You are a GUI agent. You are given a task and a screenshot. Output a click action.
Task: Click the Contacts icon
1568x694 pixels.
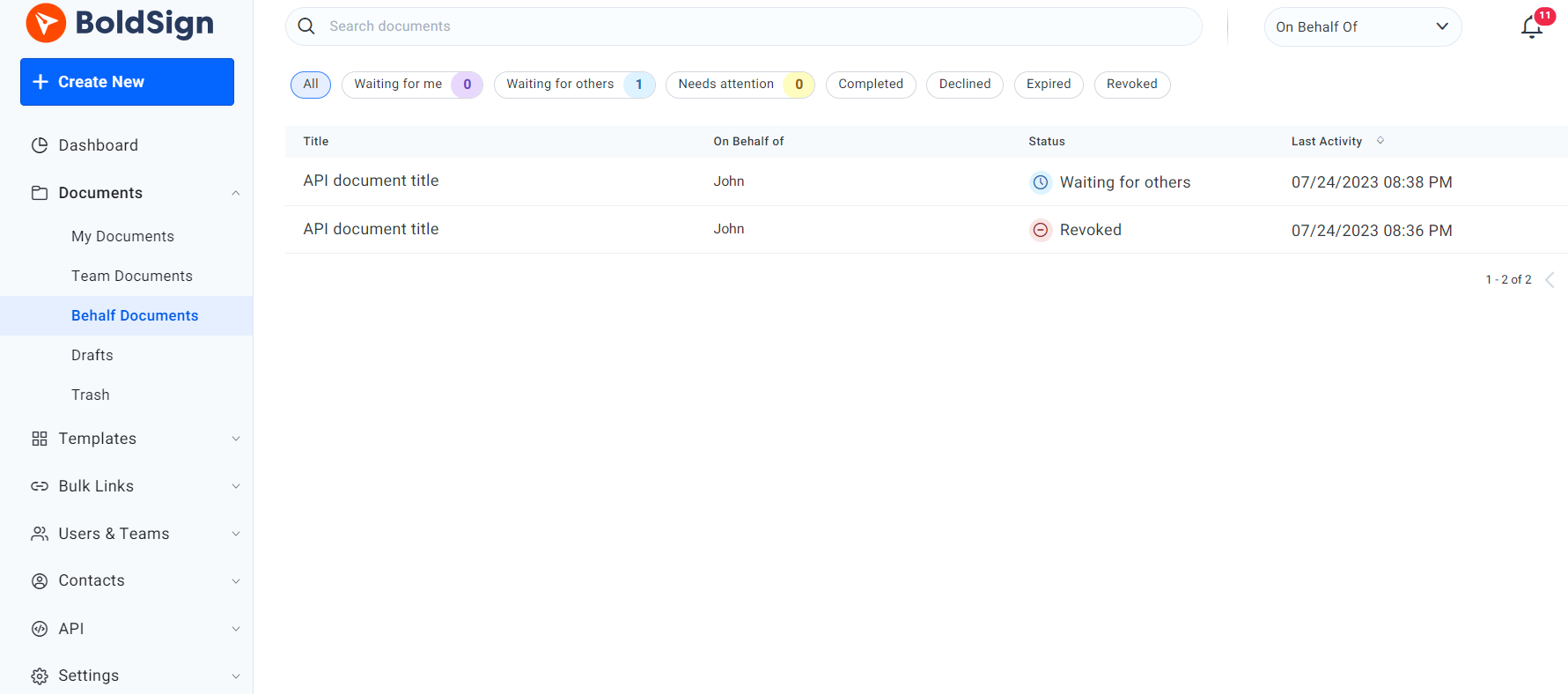coord(40,581)
